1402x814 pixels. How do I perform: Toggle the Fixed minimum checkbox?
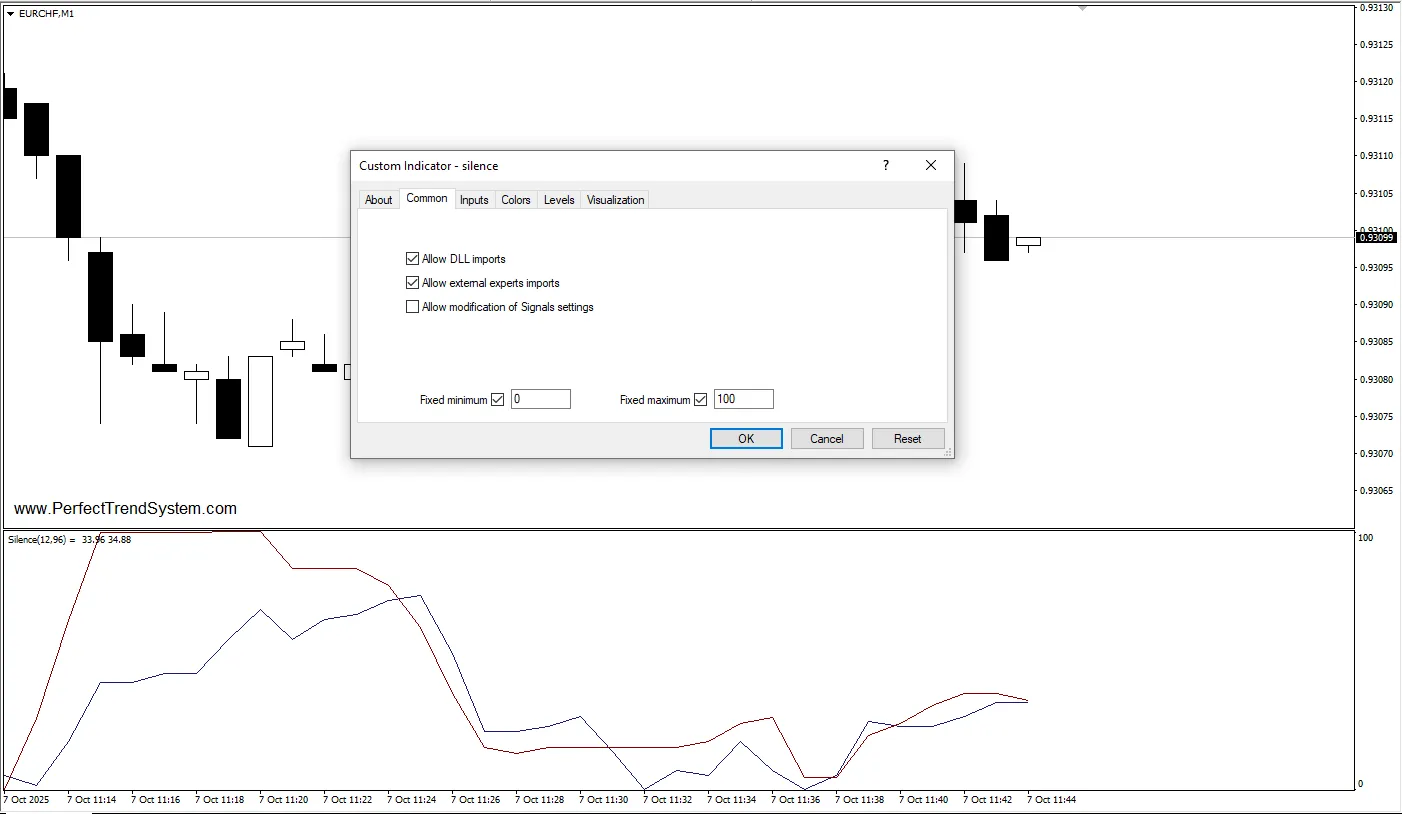pyautogui.click(x=498, y=400)
